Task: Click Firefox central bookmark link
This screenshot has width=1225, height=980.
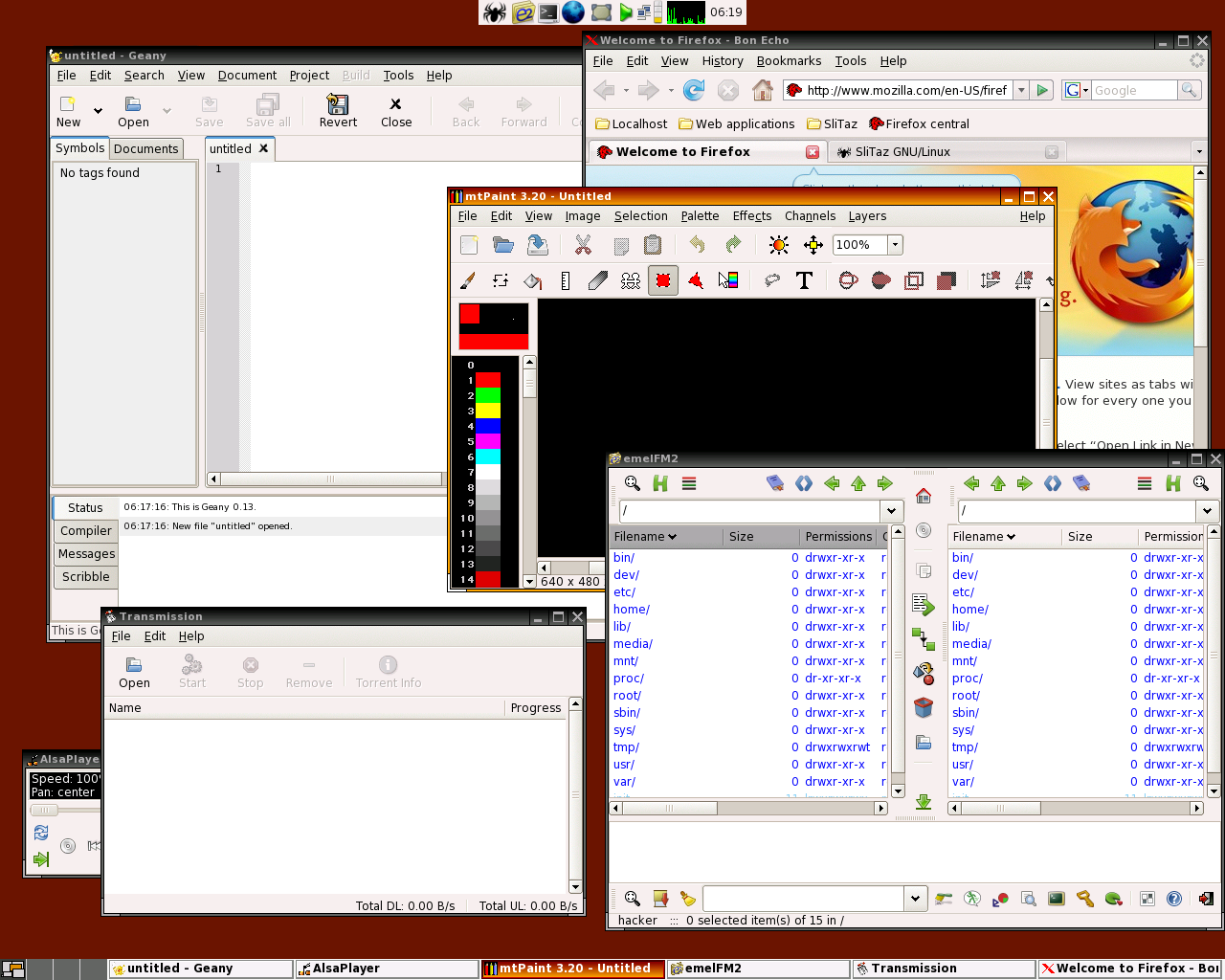Action: [x=919, y=123]
